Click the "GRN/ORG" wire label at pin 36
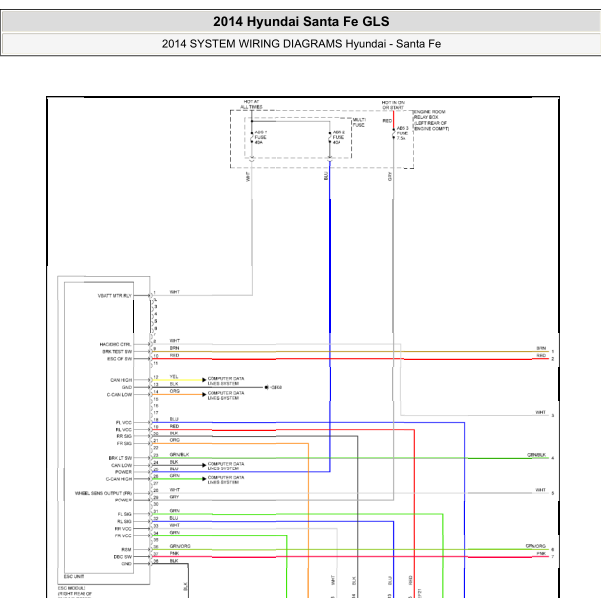The width and height of the screenshot is (601, 598). (x=180, y=546)
